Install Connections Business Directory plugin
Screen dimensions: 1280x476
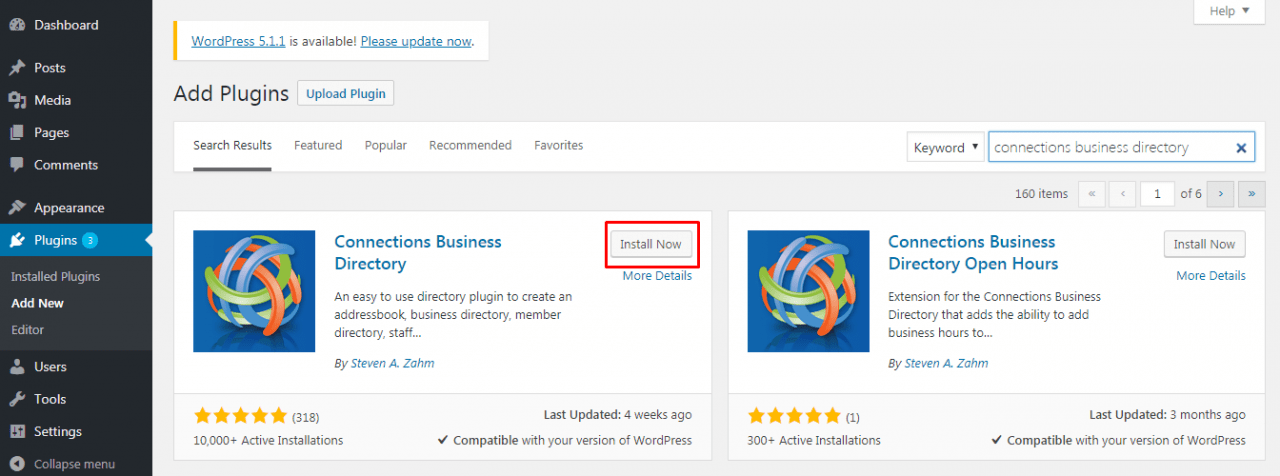650,244
